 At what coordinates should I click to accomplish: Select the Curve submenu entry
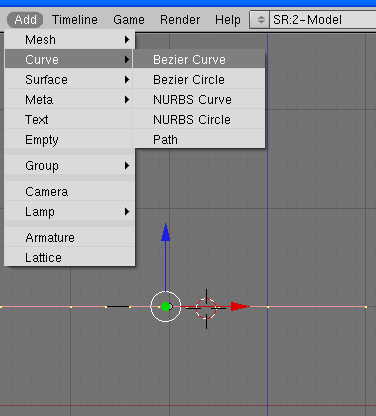69,60
